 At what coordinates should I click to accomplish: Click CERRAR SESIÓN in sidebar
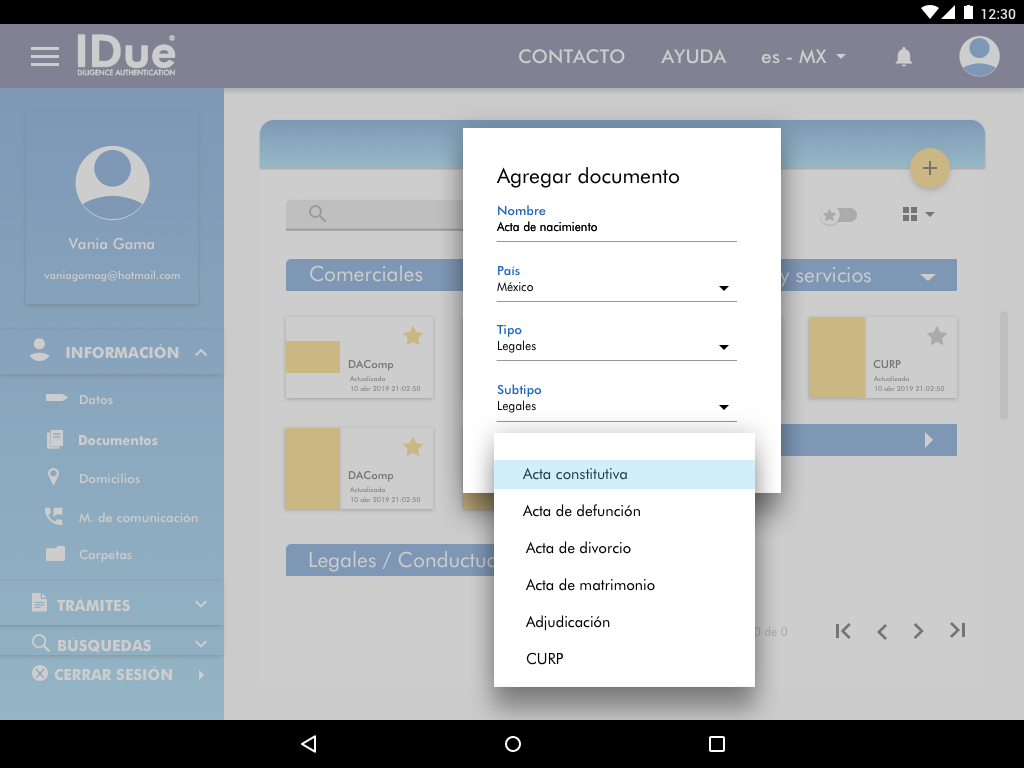pyautogui.click(x=113, y=675)
